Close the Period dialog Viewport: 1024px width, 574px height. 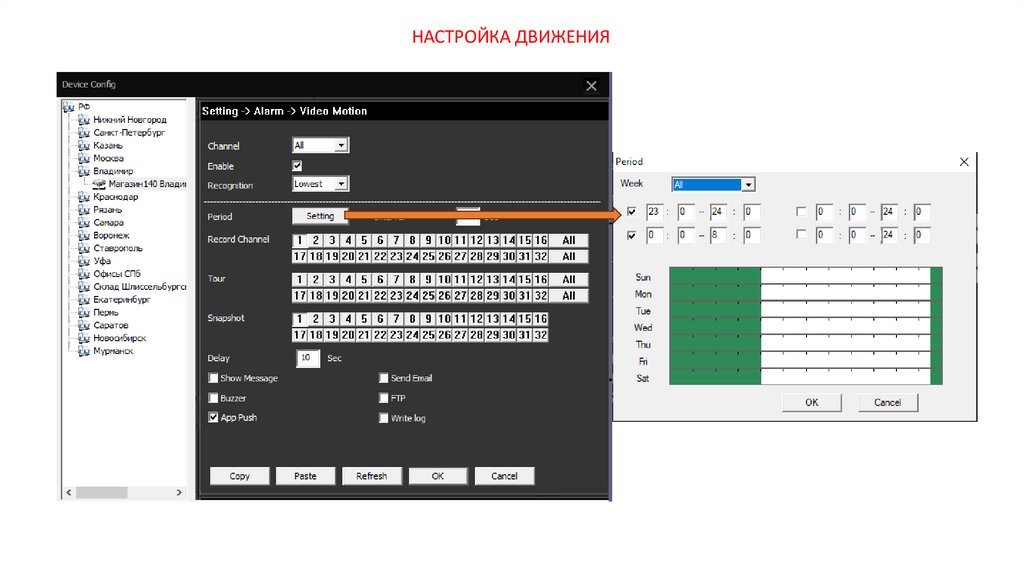pos(964,162)
